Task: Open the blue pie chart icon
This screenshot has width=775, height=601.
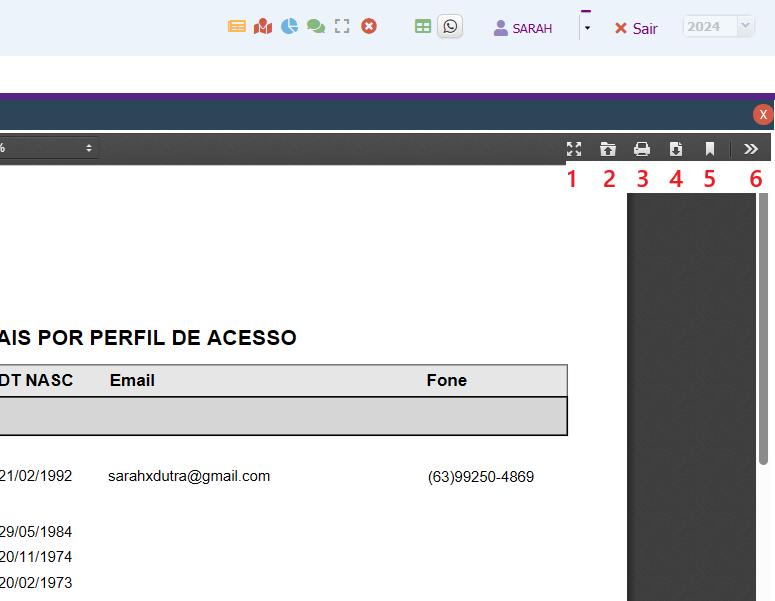Action: coord(290,27)
